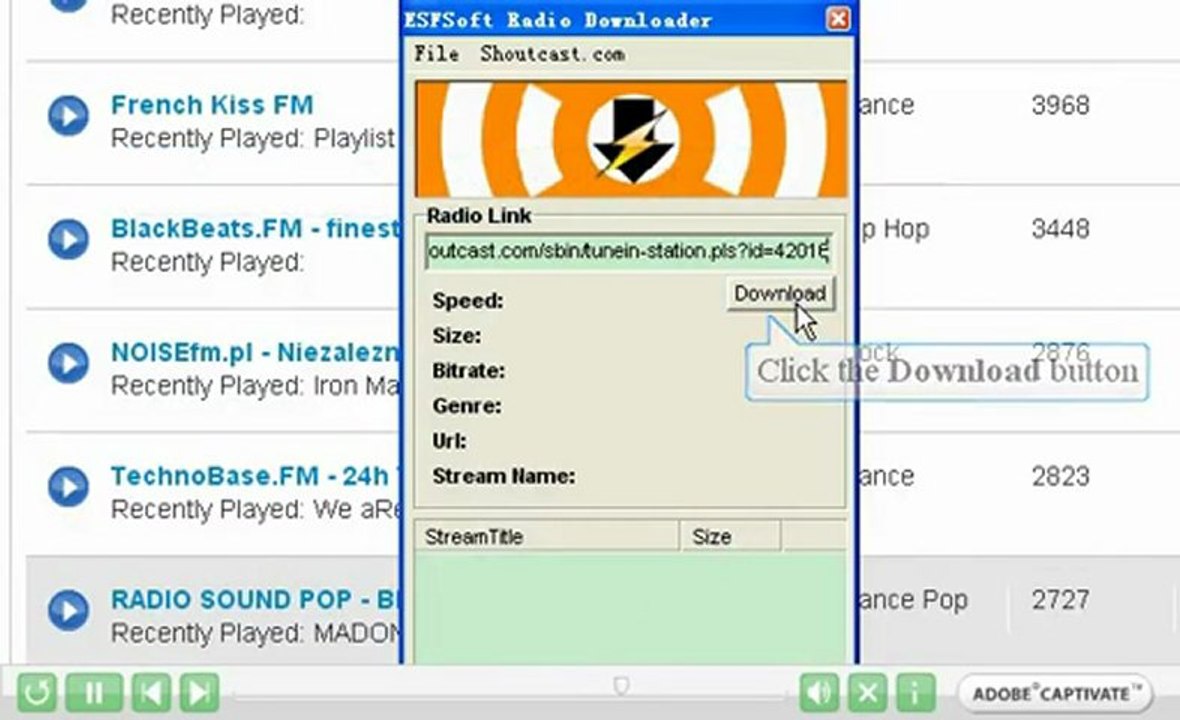
Task: Rewind the Captivate playback to start
Action: (36, 692)
